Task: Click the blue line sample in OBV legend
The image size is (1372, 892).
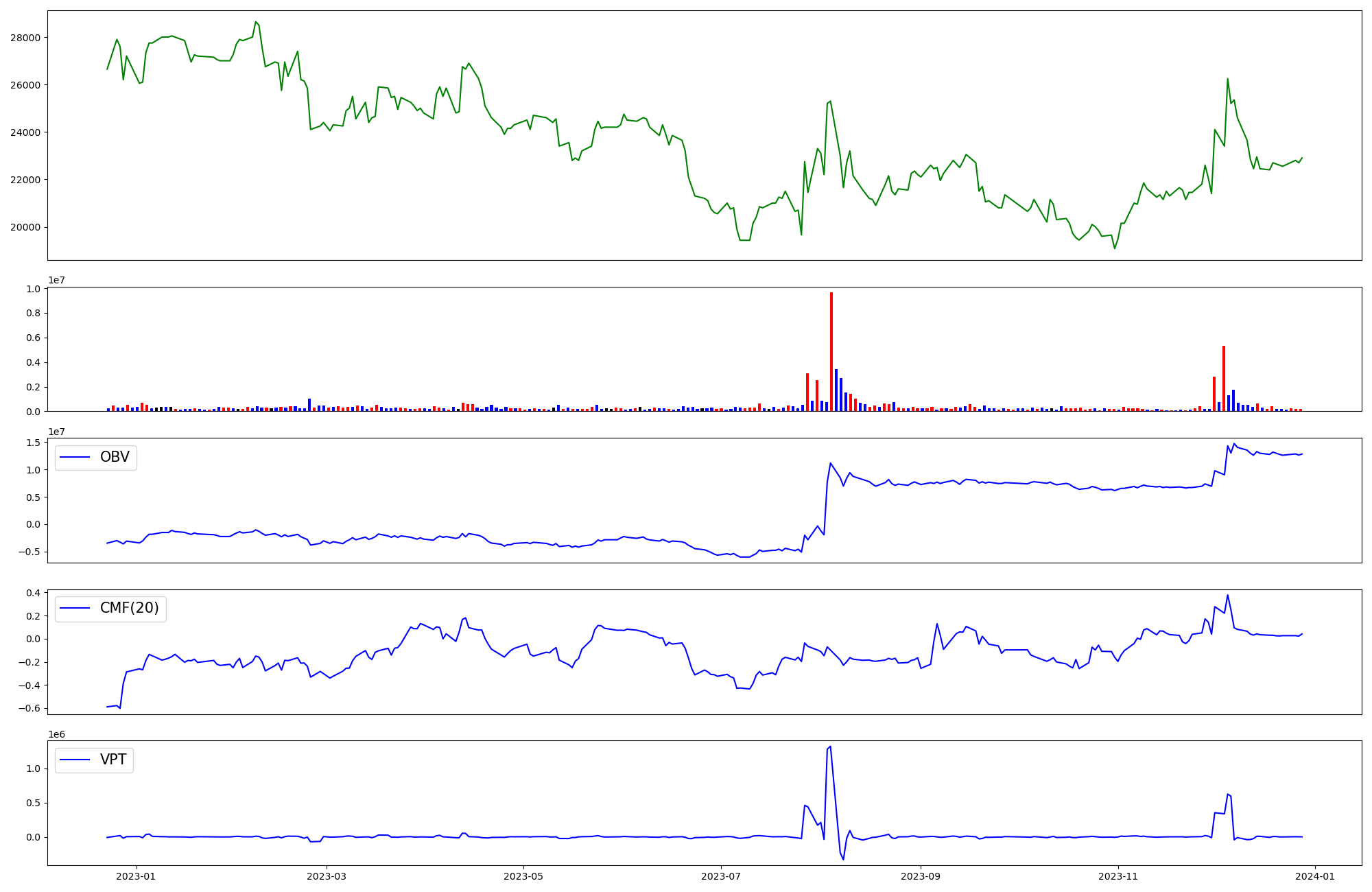Action: point(75,457)
